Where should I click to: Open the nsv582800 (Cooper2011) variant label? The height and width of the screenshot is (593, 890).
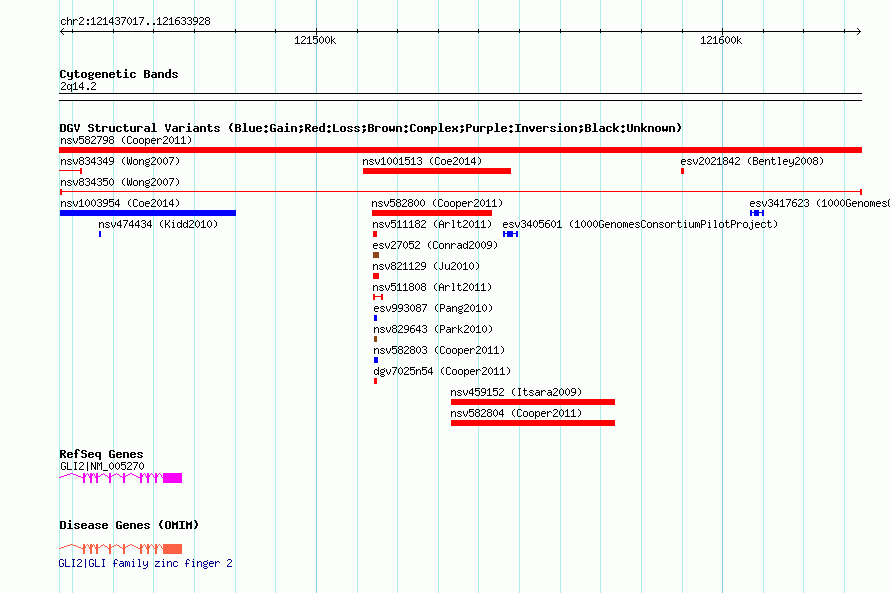pos(437,203)
